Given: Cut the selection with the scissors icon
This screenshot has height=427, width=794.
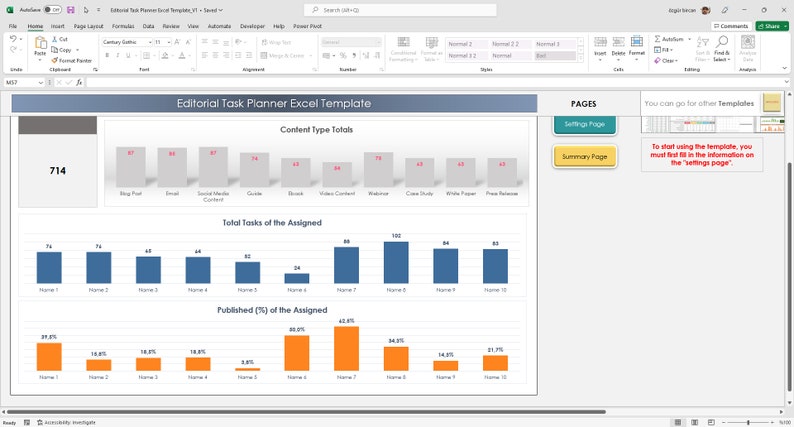Looking at the screenshot, I should click(x=55, y=39).
